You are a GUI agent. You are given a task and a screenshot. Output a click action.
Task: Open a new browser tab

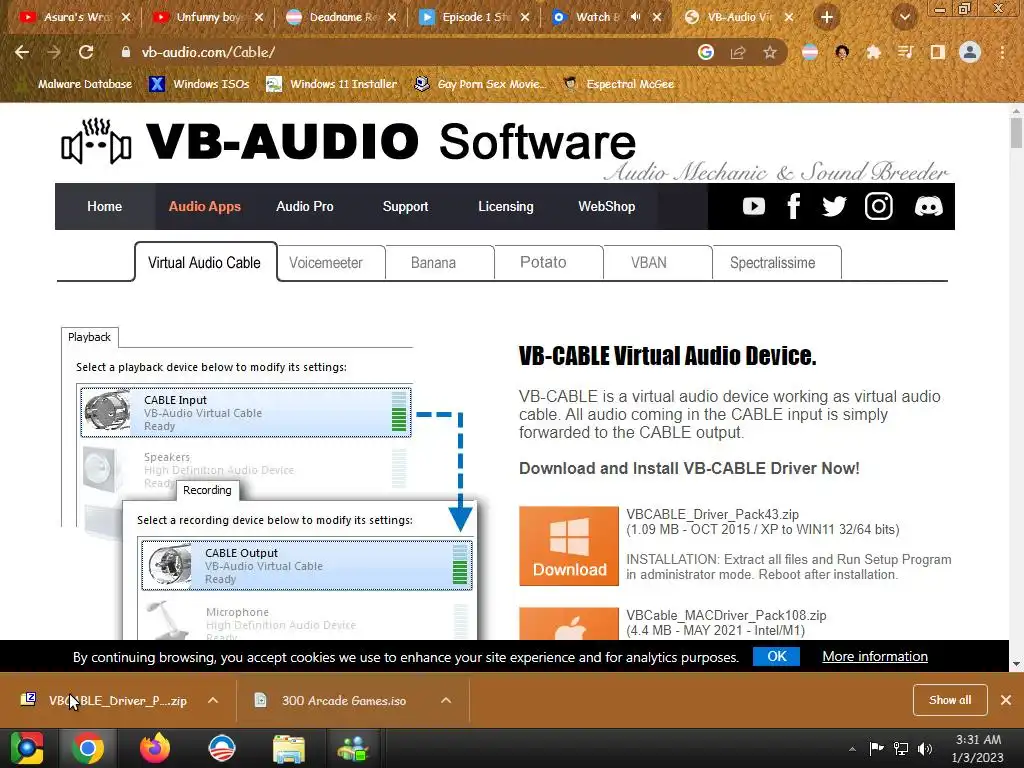click(827, 17)
